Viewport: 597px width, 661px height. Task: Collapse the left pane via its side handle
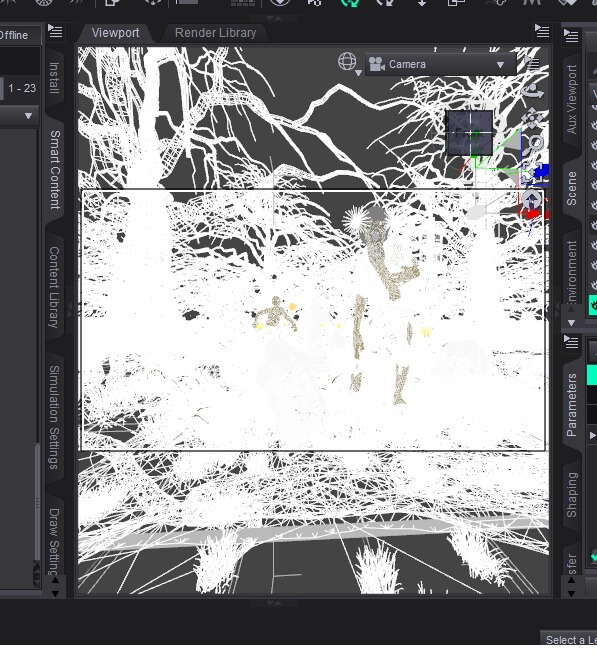[70, 309]
